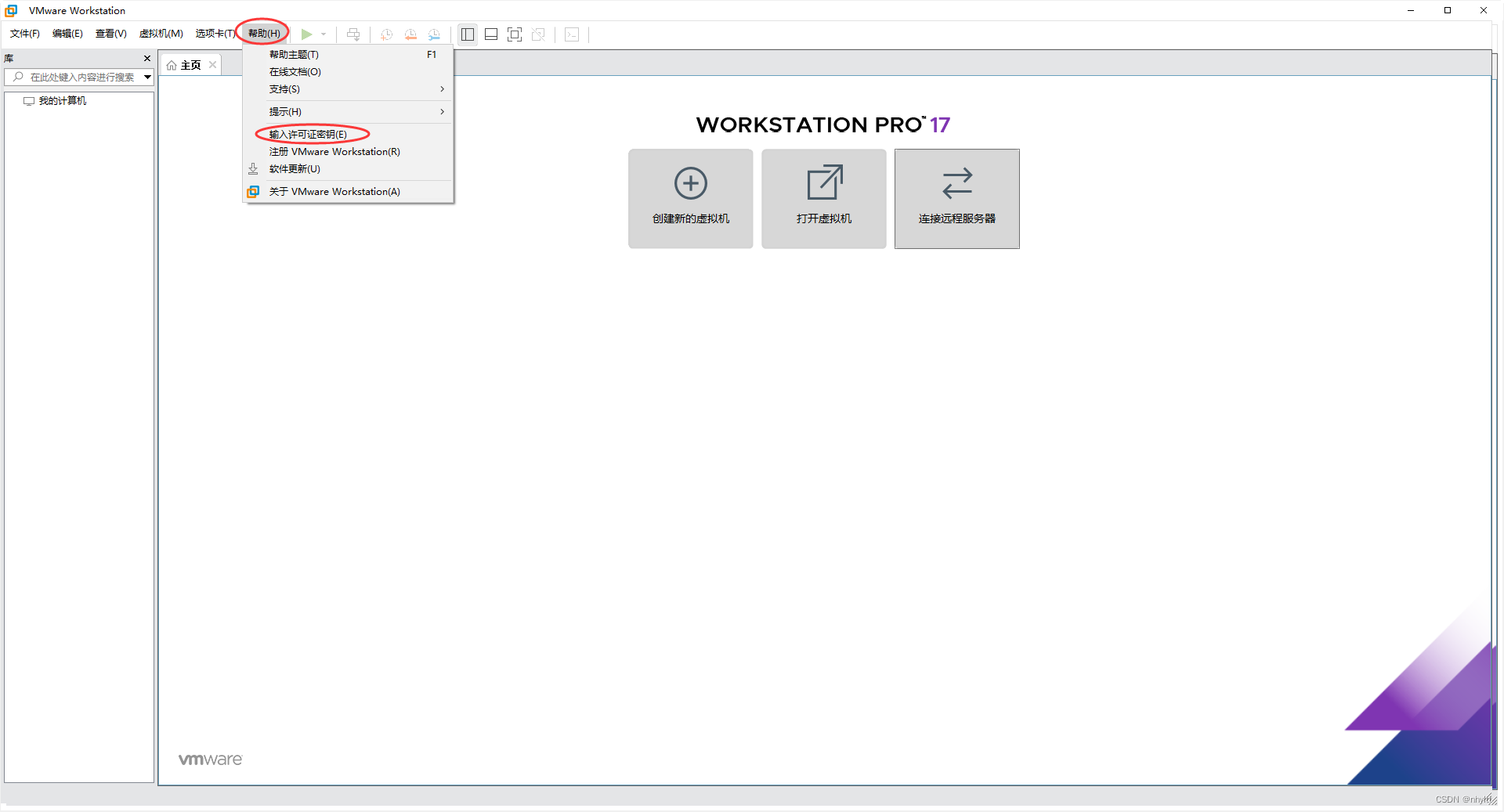The image size is (1504, 812).
Task: Choose 帮助主题(T) from Help menu
Action: click(x=348, y=55)
